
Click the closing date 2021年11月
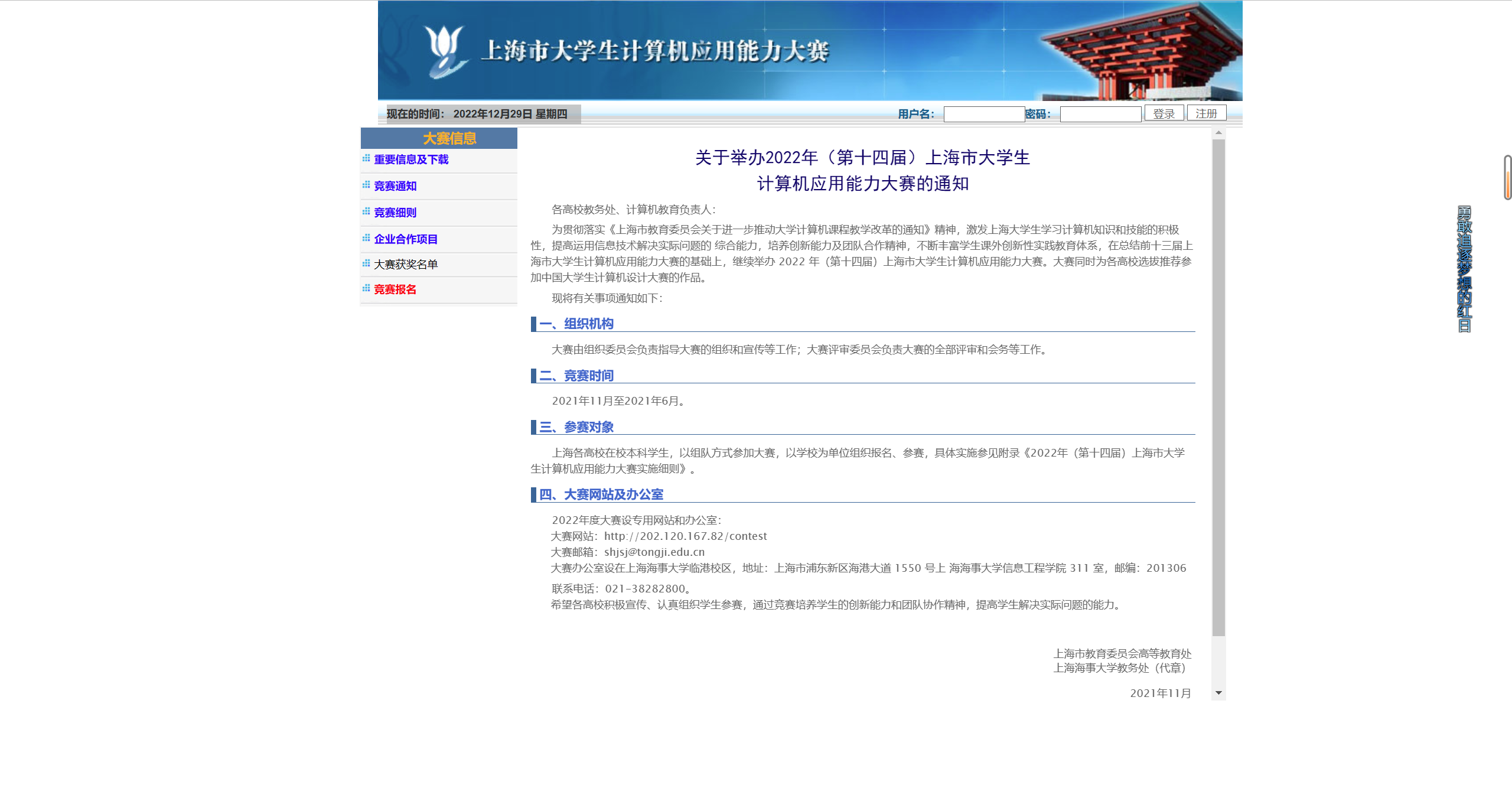(x=1161, y=693)
